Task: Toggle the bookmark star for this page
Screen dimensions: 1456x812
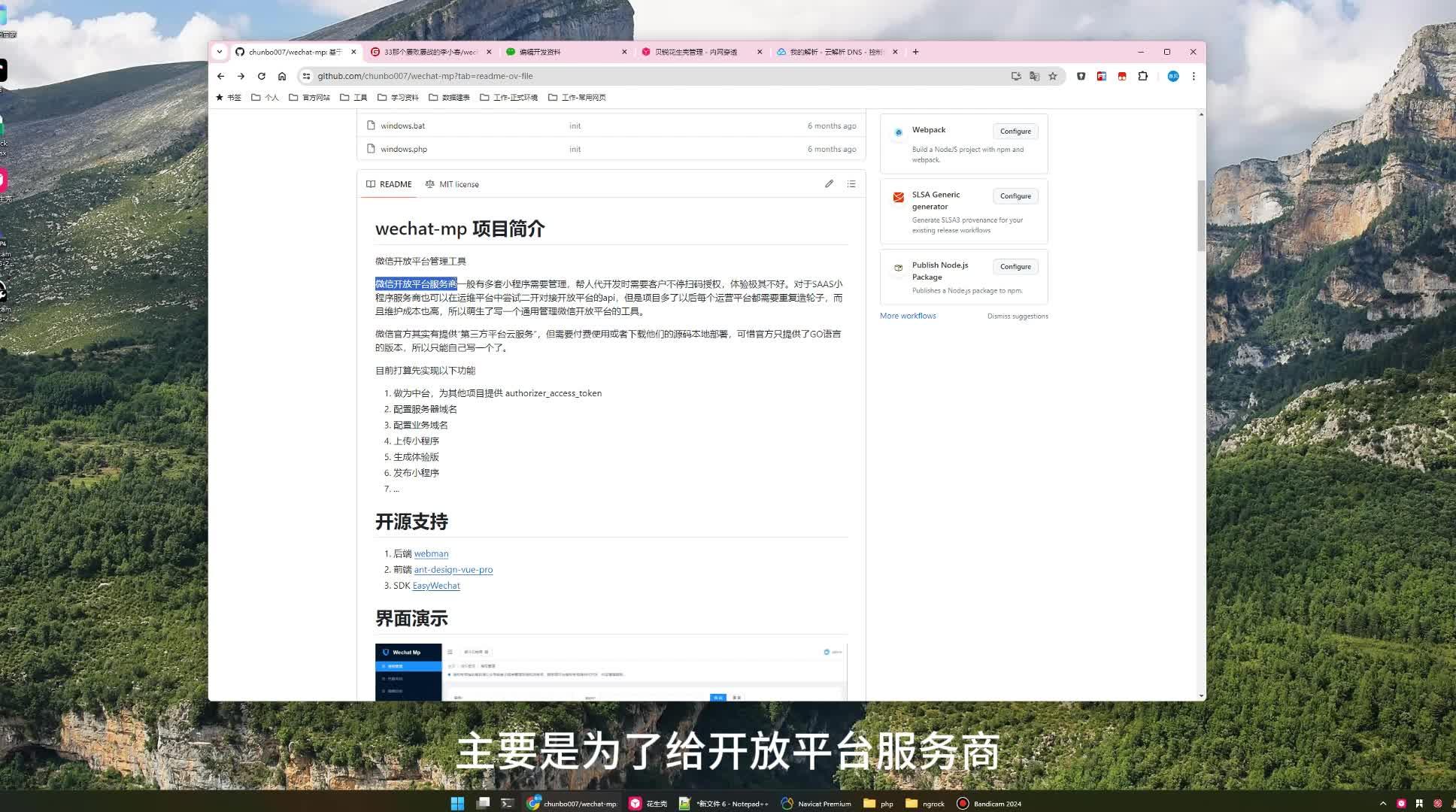Action: pyautogui.click(x=1053, y=76)
